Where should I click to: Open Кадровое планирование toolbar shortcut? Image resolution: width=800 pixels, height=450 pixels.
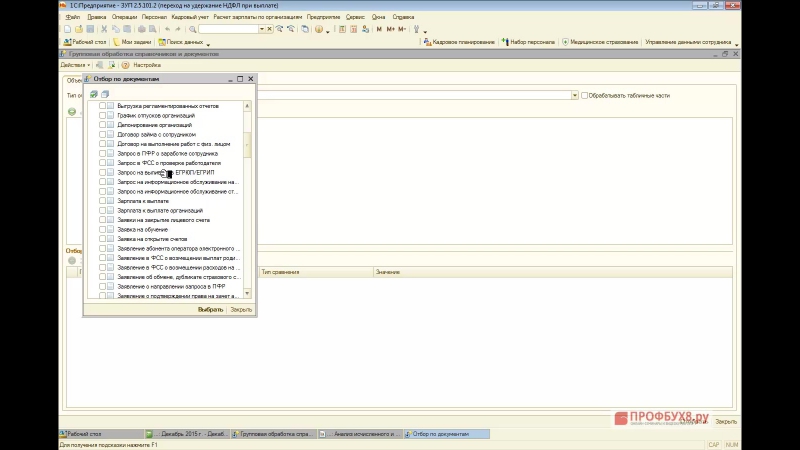point(465,42)
